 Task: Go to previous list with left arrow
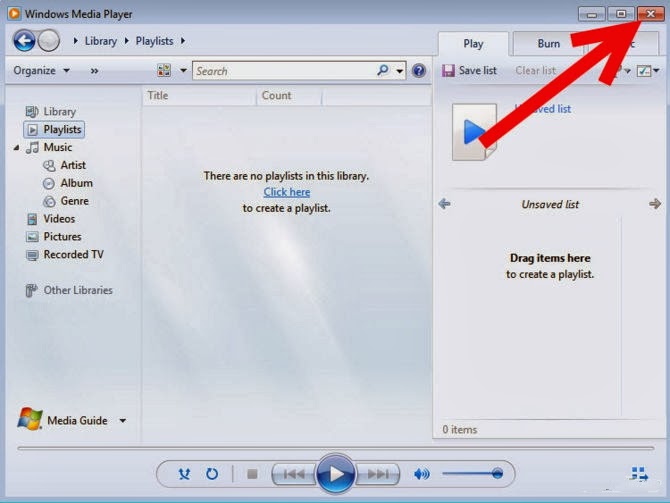444,204
